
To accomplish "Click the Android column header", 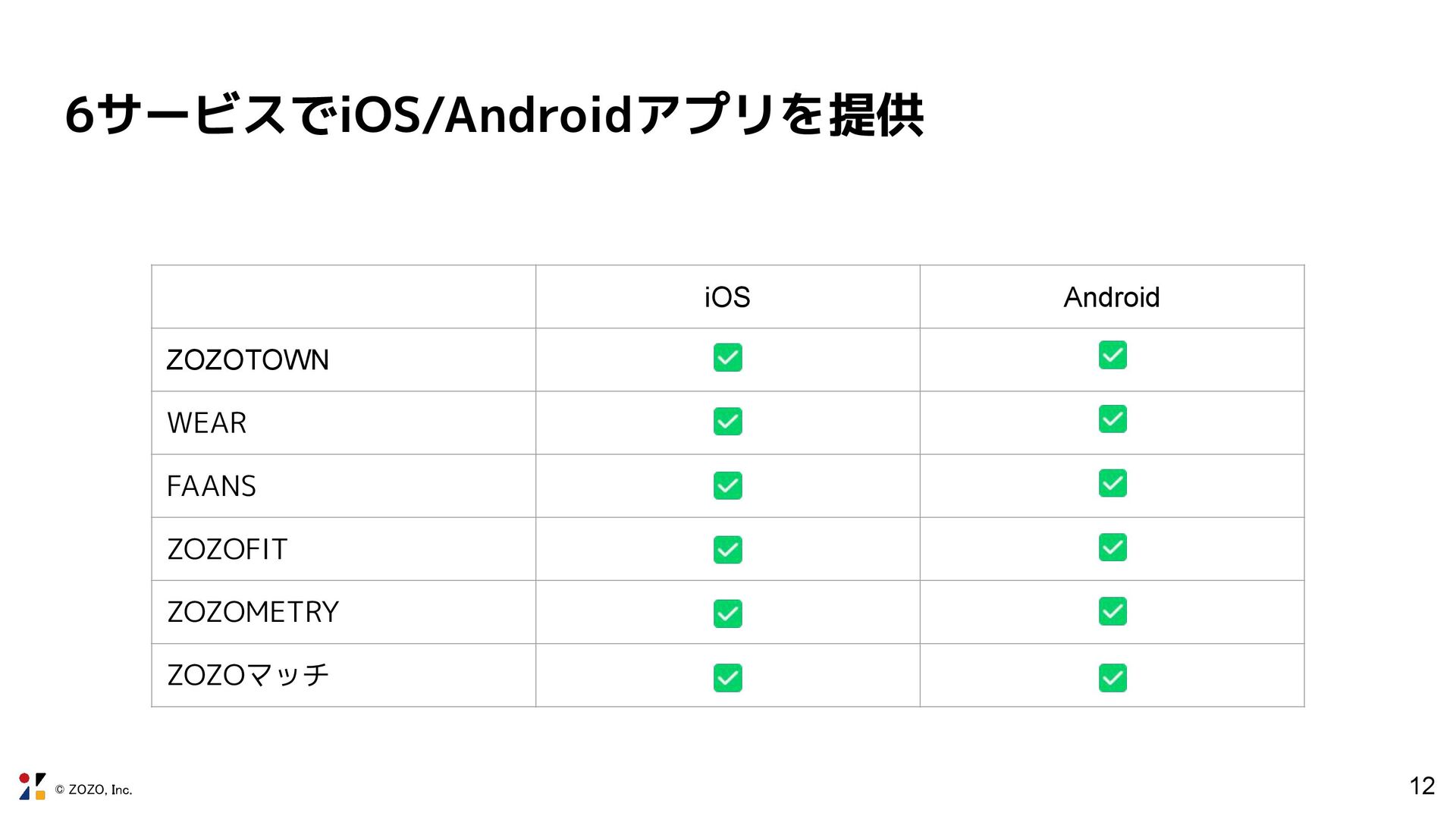I will 1112,297.
